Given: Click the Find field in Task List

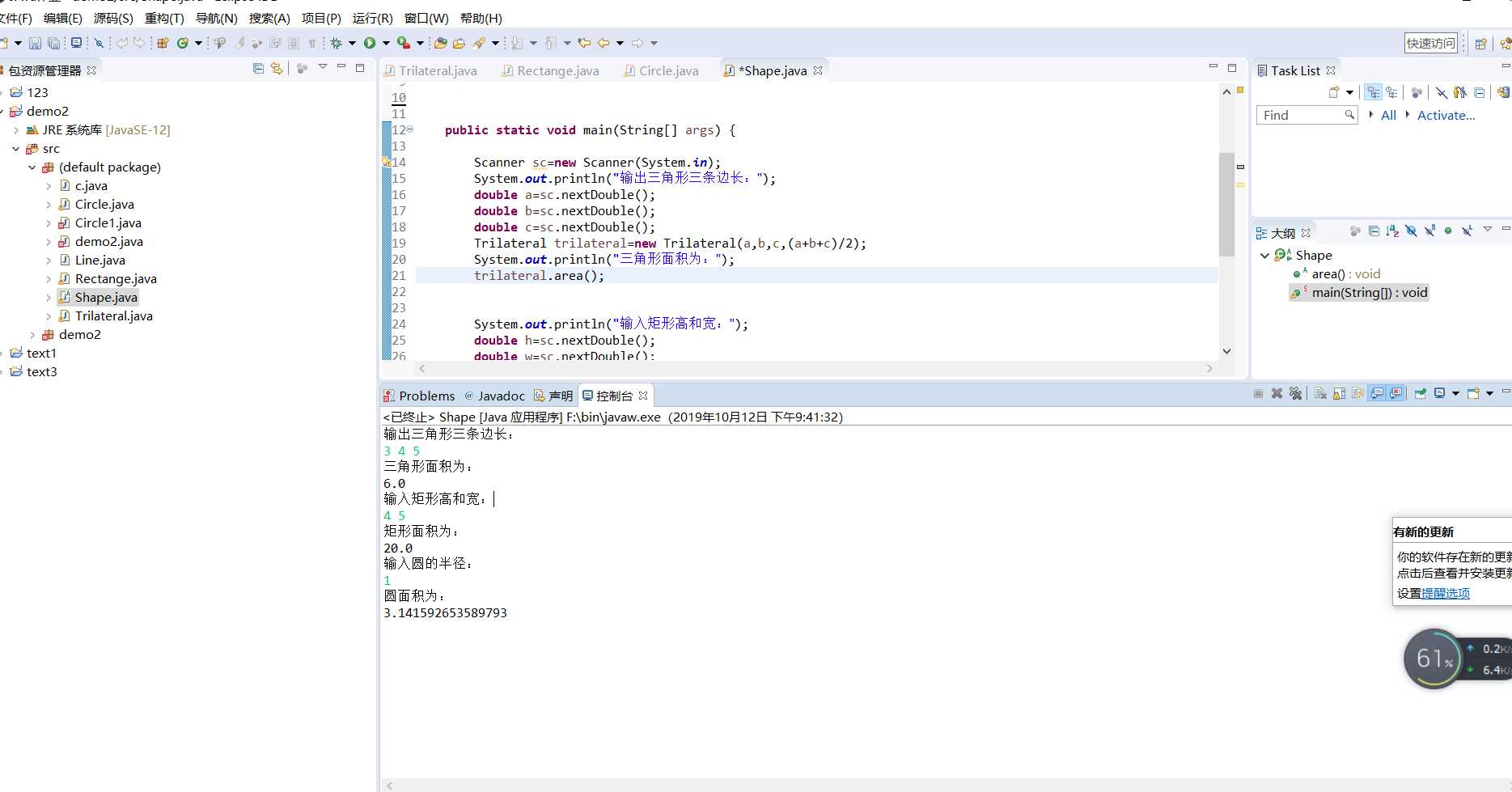Looking at the screenshot, I should pos(1307,116).
